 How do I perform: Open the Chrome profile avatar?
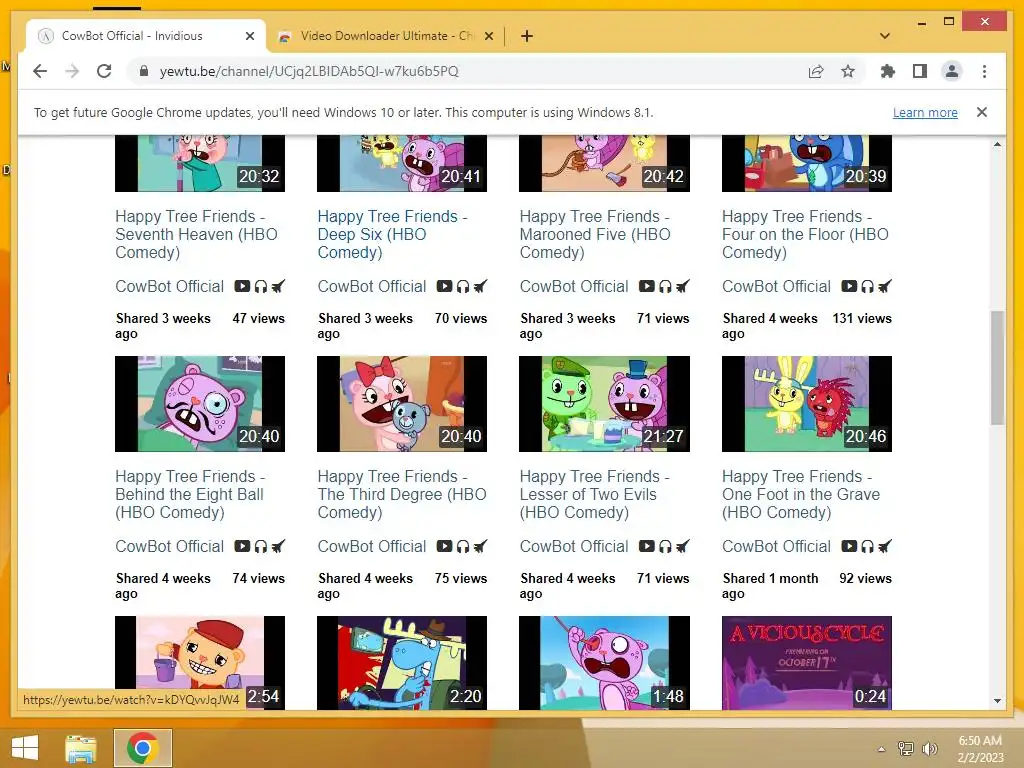point(952,71)
